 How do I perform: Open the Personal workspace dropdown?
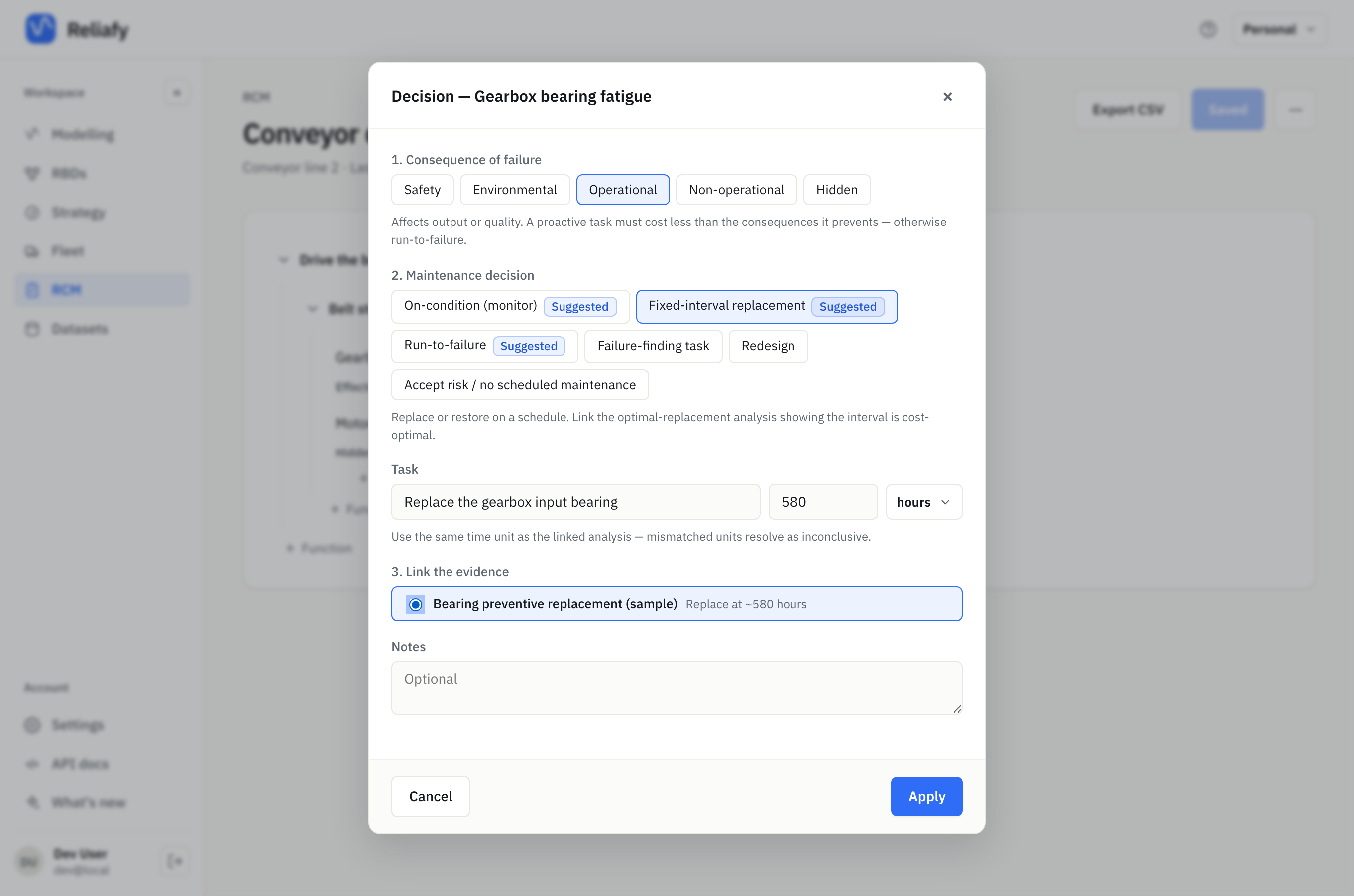click(1279, 29)
